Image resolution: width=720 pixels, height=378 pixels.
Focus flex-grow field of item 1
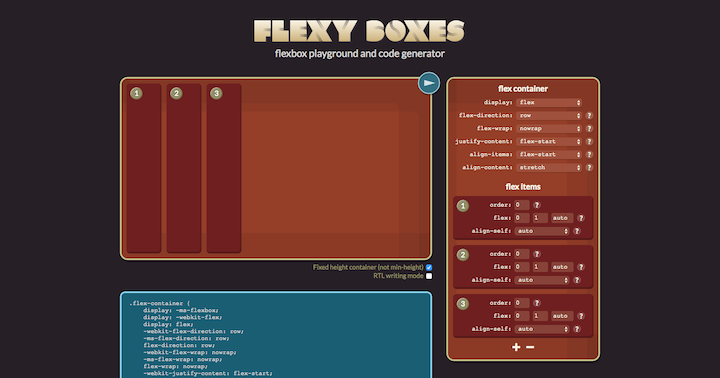pyautogui.click(x=522, y=218)
